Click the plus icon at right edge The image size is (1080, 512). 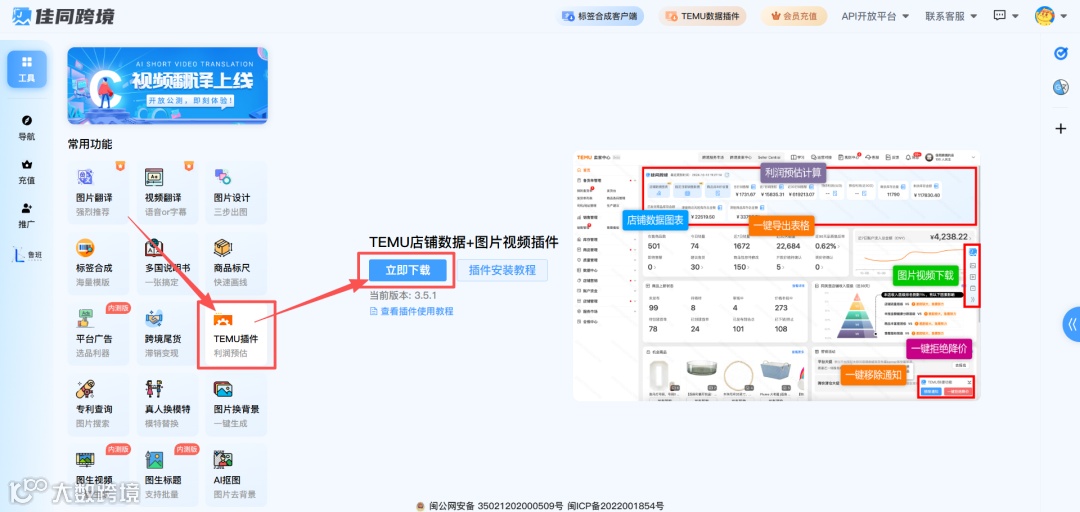tap(1061, 128)
